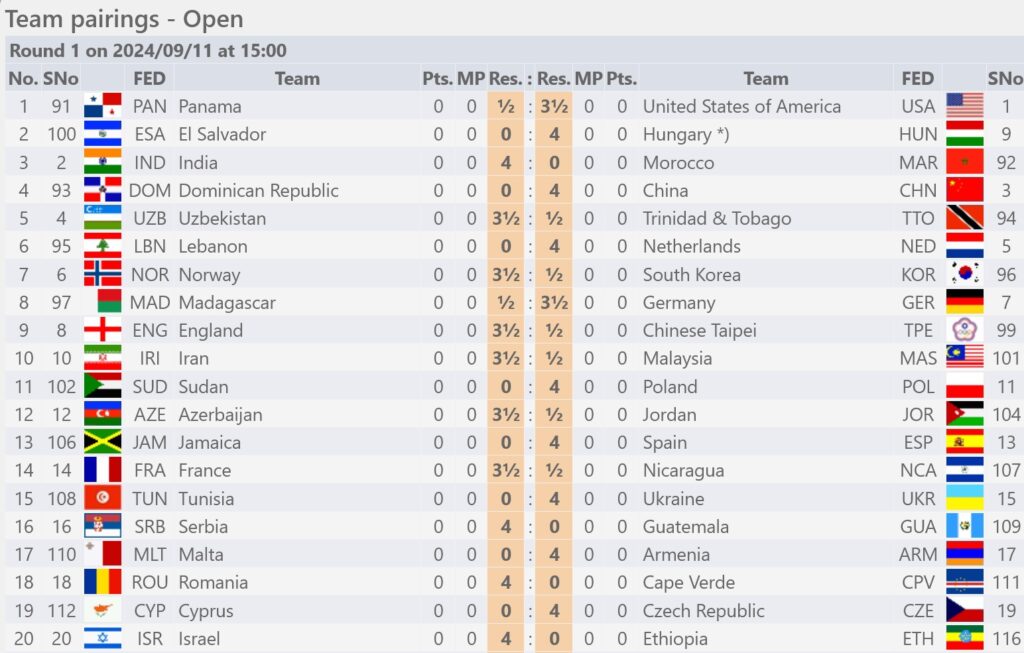The width and height of the screenshot is (1024, 653).
Task: Select the Azerbaijan team name
Action: pyautogui.click(x=220, y=415)
